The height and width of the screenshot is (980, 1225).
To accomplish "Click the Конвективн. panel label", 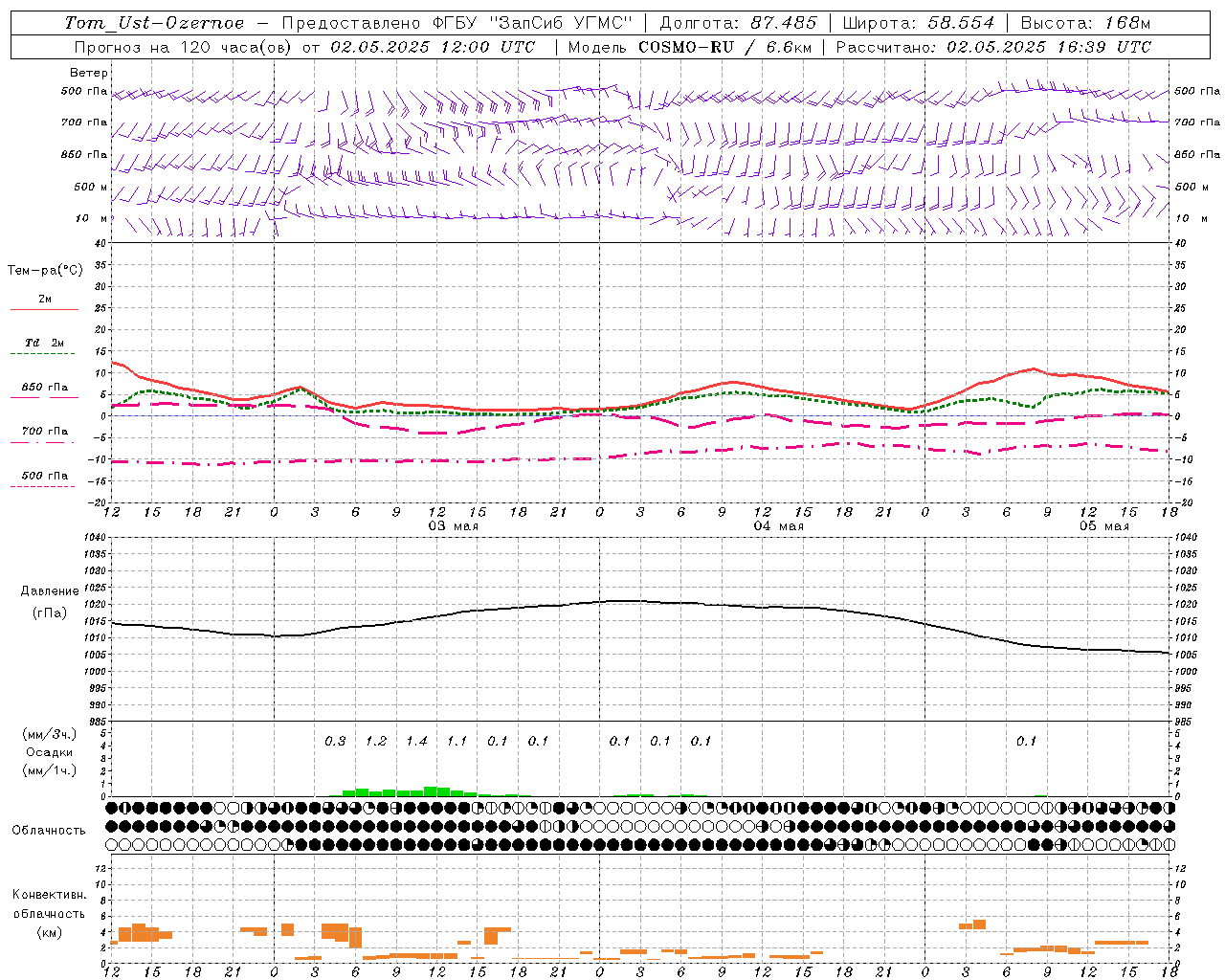I will pyautogui.click(x=49, y=895).
